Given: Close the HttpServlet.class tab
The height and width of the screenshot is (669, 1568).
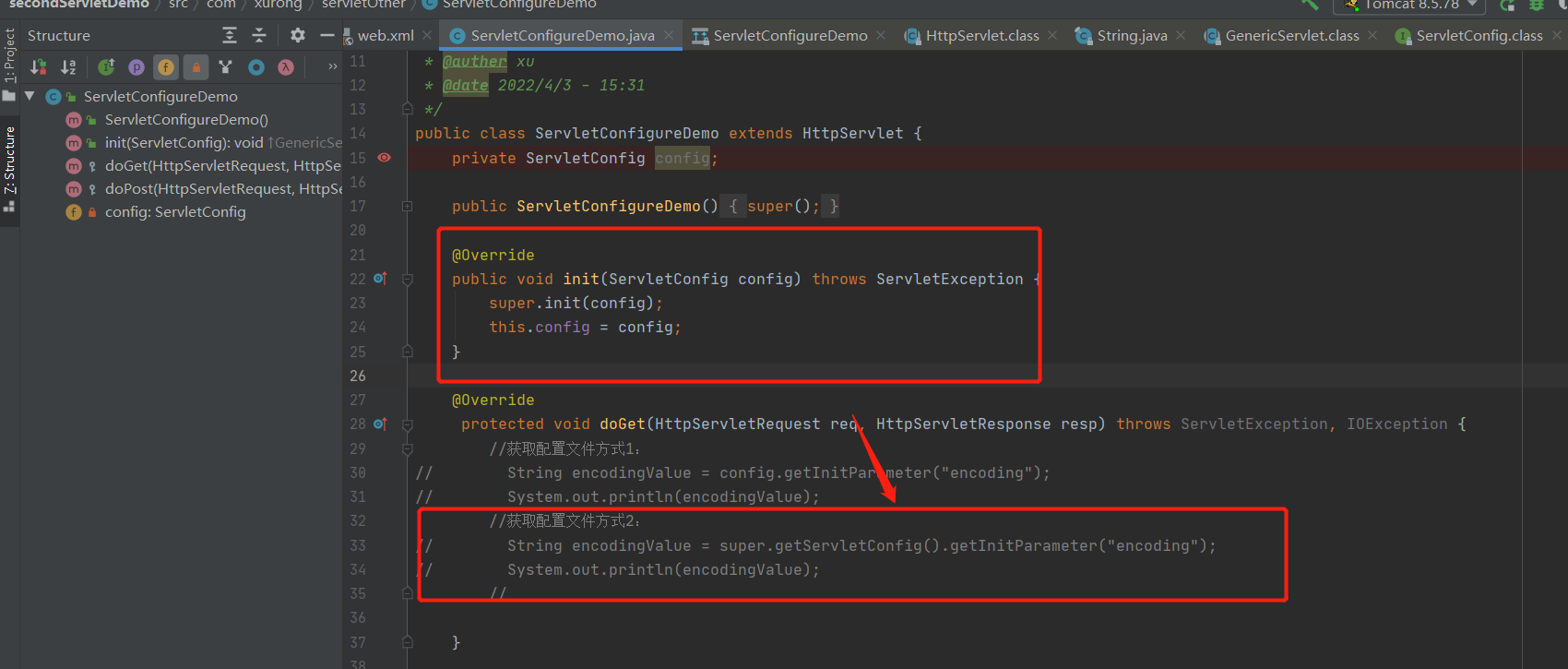Looking at the screenshot, I should (x=1052, y=35).
